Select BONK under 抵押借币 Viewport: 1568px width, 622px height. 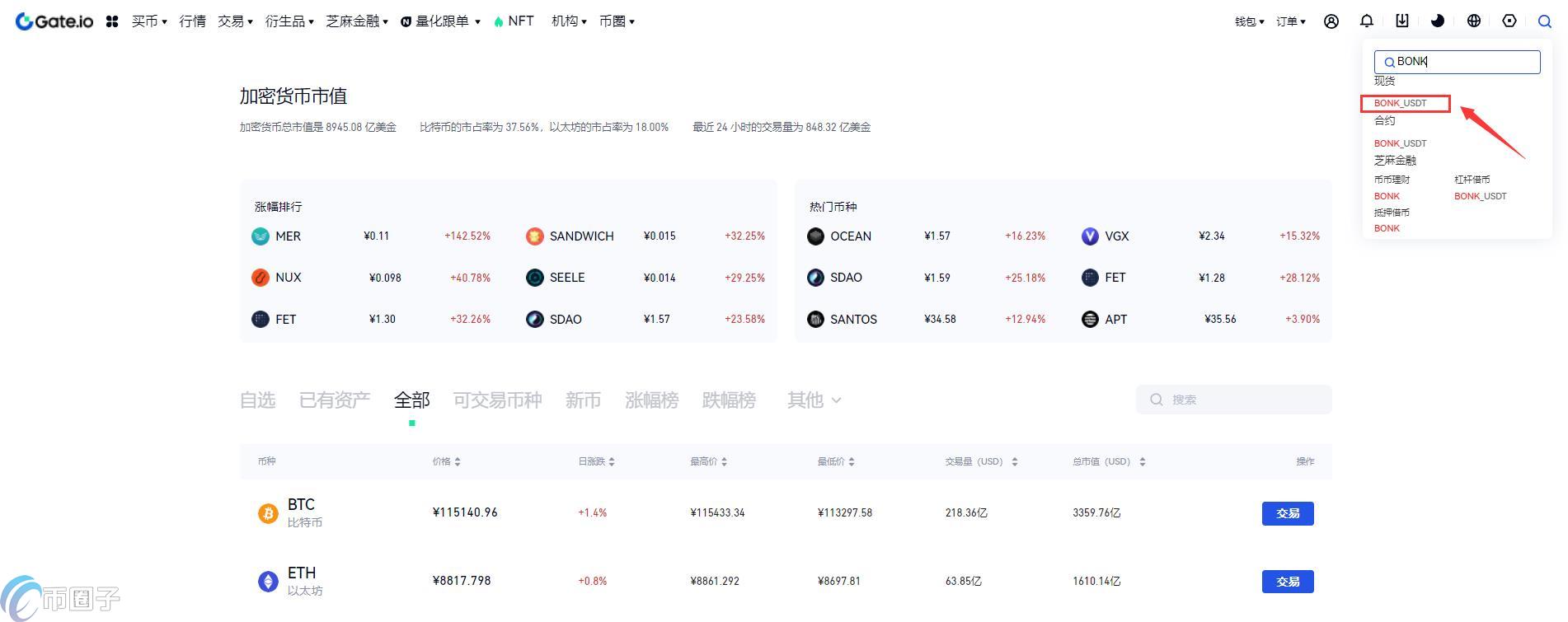pyautogui.click(x=1387, y=228)
